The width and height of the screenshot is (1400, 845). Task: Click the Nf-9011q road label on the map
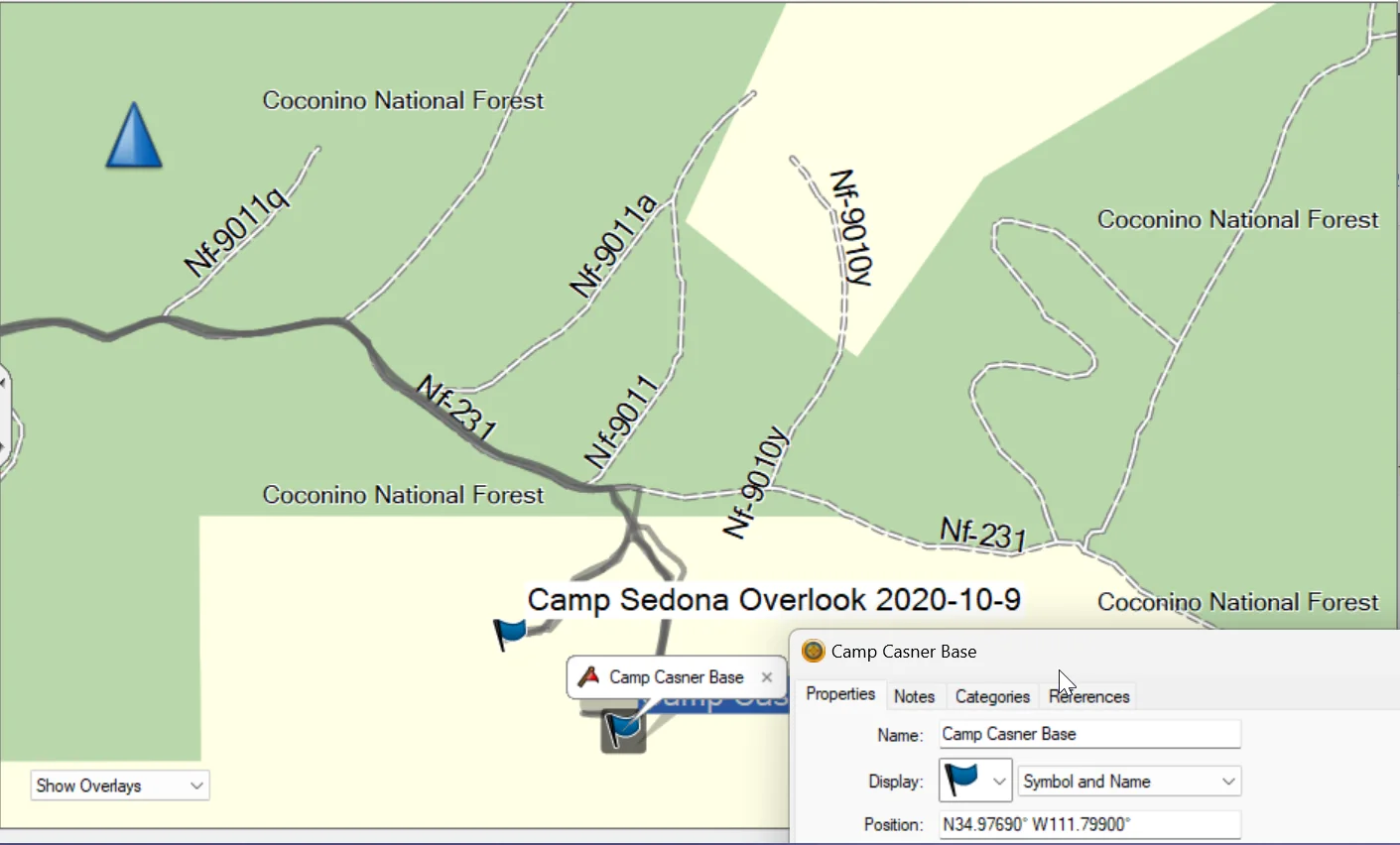(x=237, y=233)
